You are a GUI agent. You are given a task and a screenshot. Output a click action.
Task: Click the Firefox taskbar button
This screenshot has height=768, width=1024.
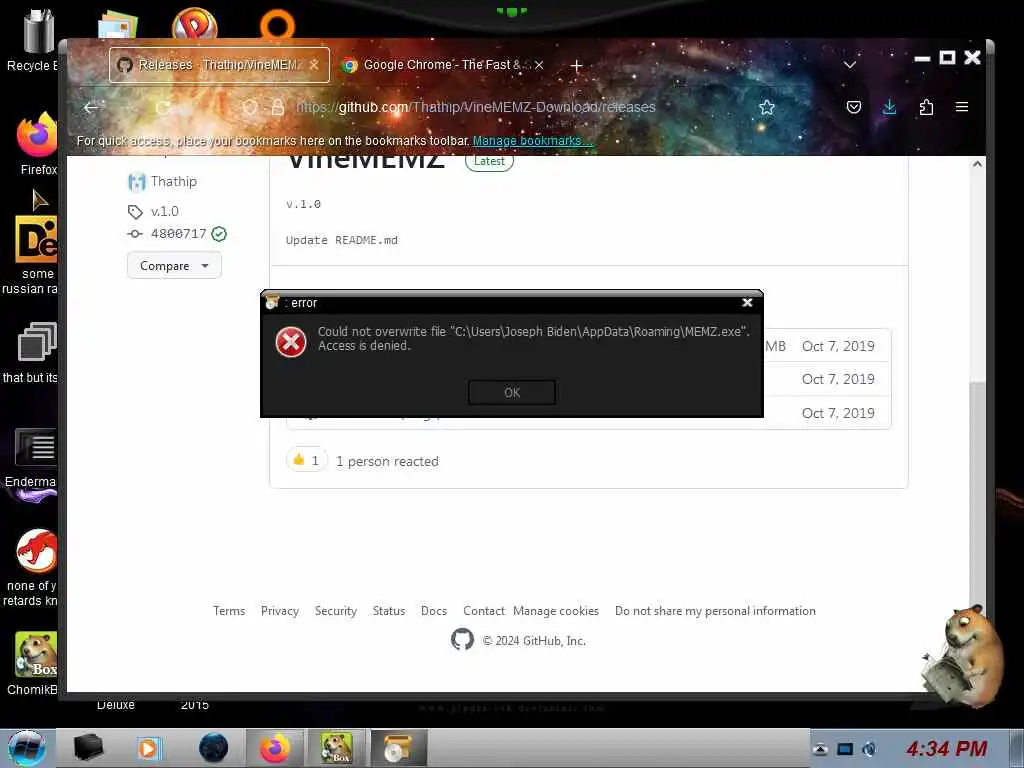(275, 748)
